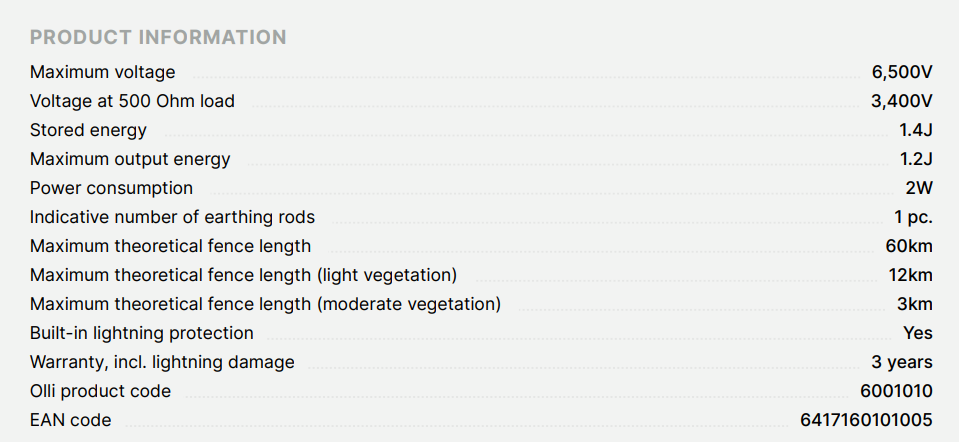Click the 1.2J output energy value

tap(915, 159)
